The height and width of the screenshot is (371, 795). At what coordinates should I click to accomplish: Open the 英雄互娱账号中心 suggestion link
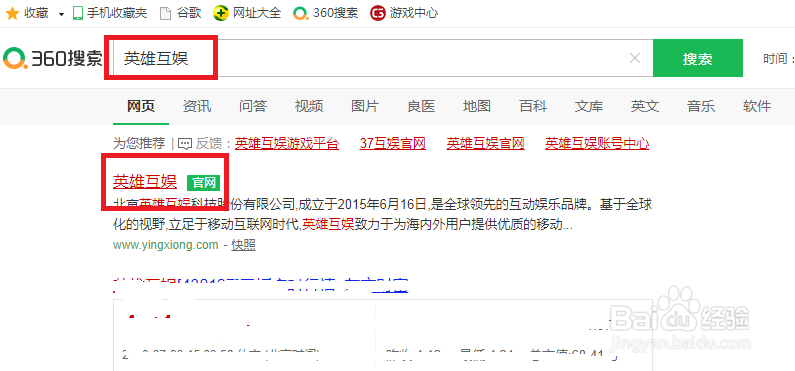click(x=597, y=143)
